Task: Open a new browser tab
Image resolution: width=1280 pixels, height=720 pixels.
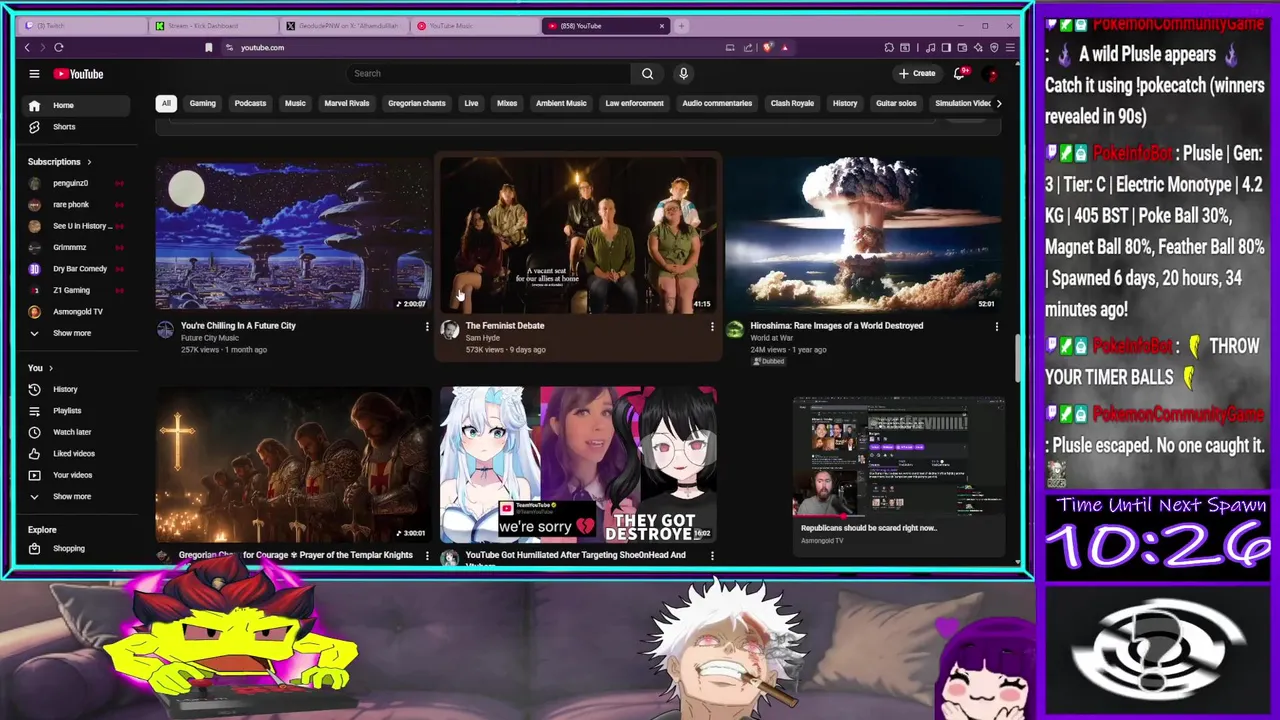Action: click(x=681, y=26)
